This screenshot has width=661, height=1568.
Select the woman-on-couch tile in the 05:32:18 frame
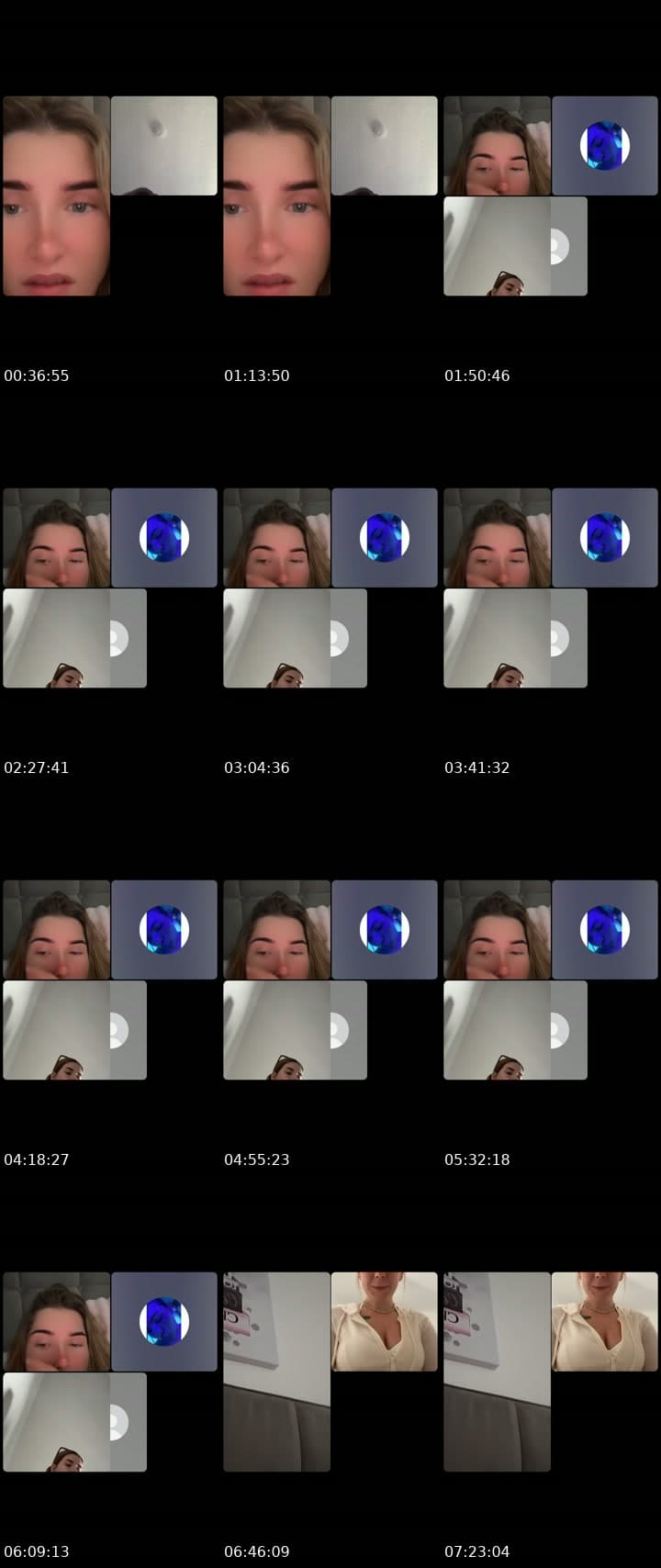point(497,930)
